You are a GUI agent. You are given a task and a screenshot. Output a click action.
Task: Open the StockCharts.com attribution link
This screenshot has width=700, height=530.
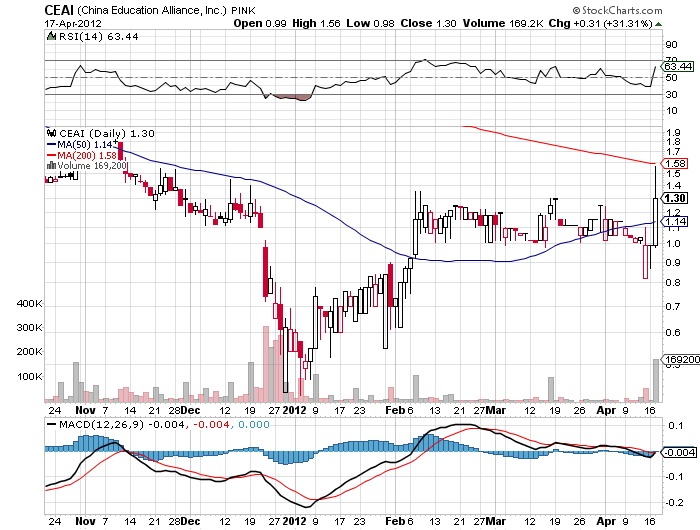coord(618,10)
